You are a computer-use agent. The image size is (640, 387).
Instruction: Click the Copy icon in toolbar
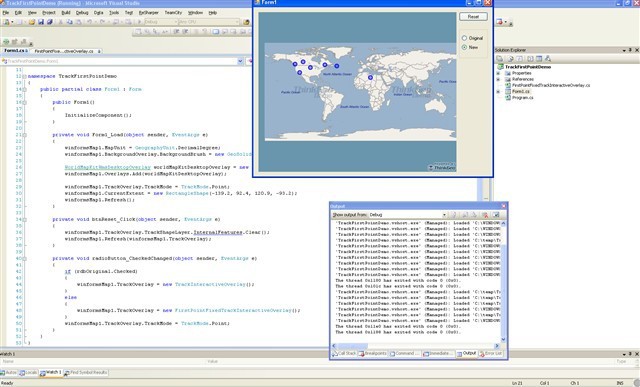click(69, 22)
